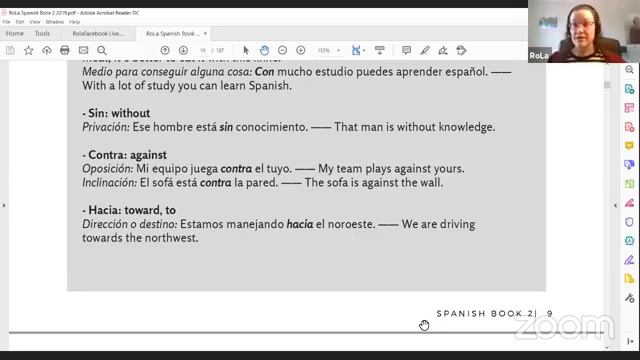Image resolution: width=640 pixels, height=360 pixels.
Task: Open the teal Optimize PDF tool in right pane
Action: coord(629,240)
